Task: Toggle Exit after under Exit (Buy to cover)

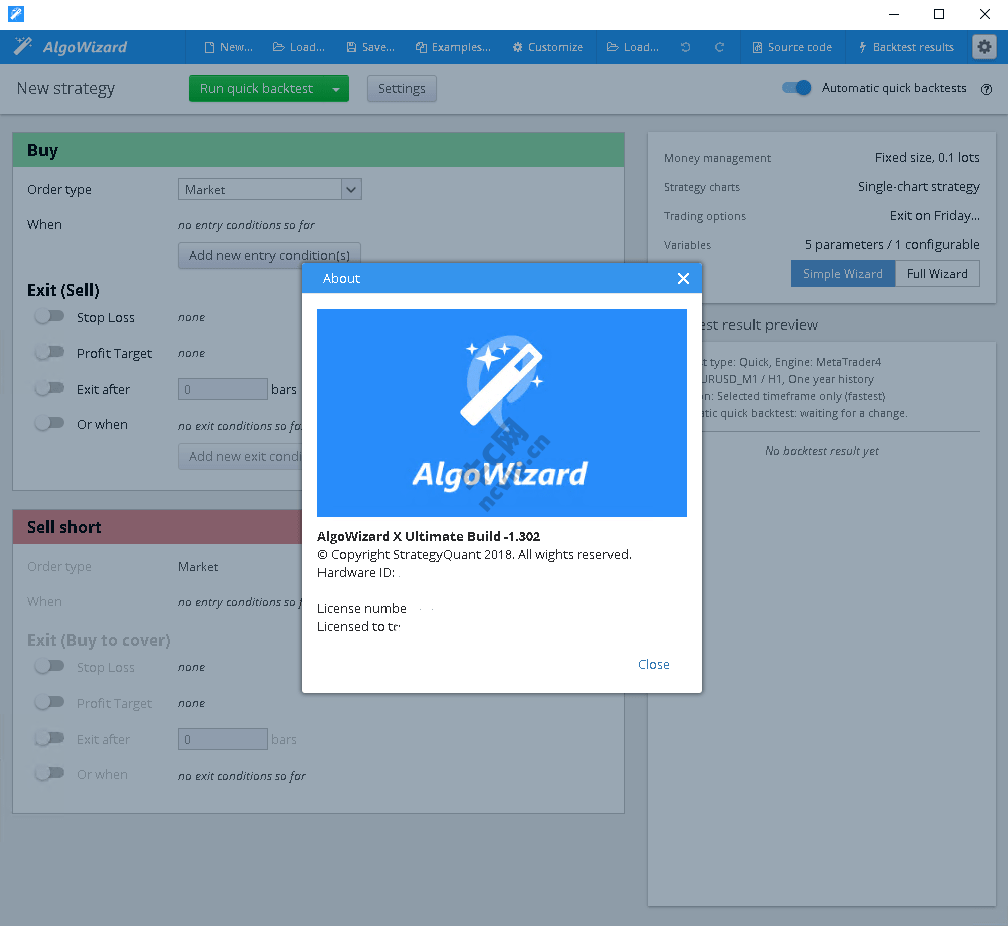Action: click(x=50, y=738)
